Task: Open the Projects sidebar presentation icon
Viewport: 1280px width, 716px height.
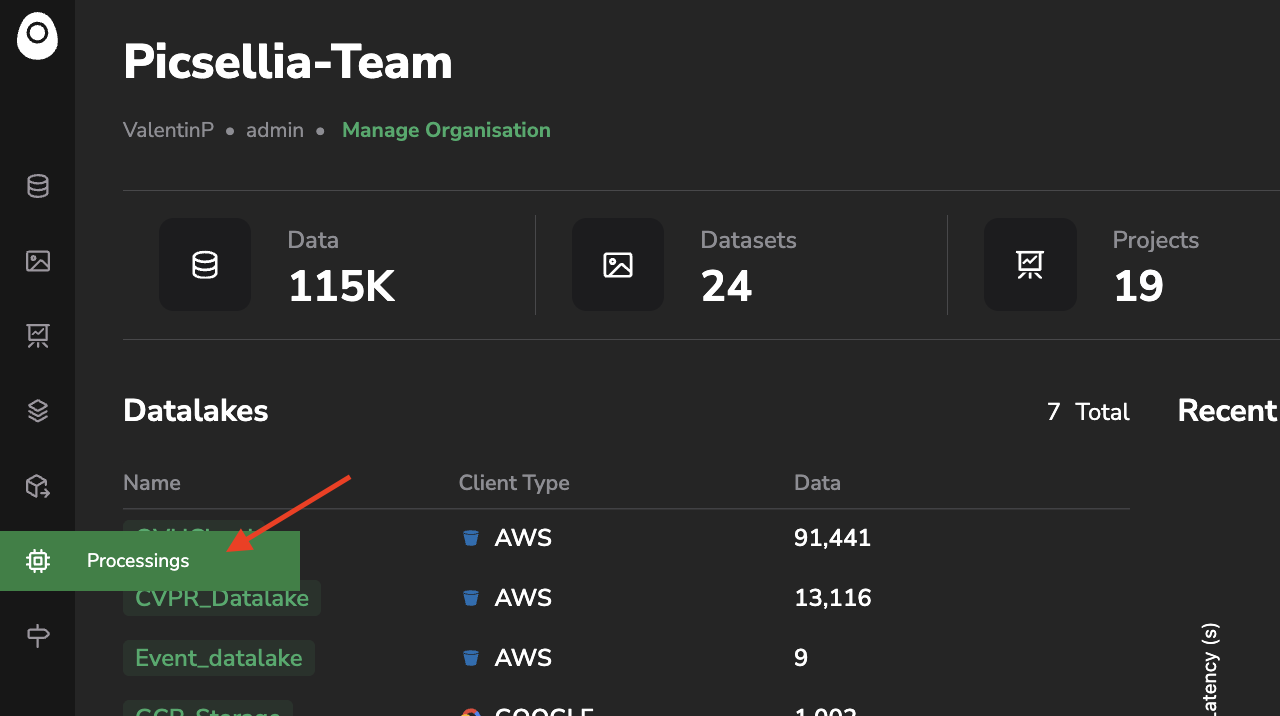Action: pos(38,336)
